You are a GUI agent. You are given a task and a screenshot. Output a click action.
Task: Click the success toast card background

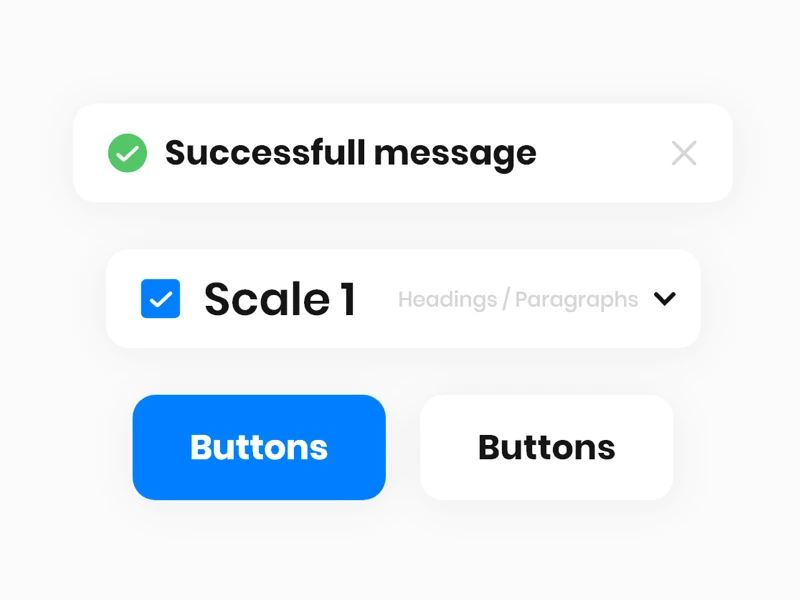pos(403,153)
